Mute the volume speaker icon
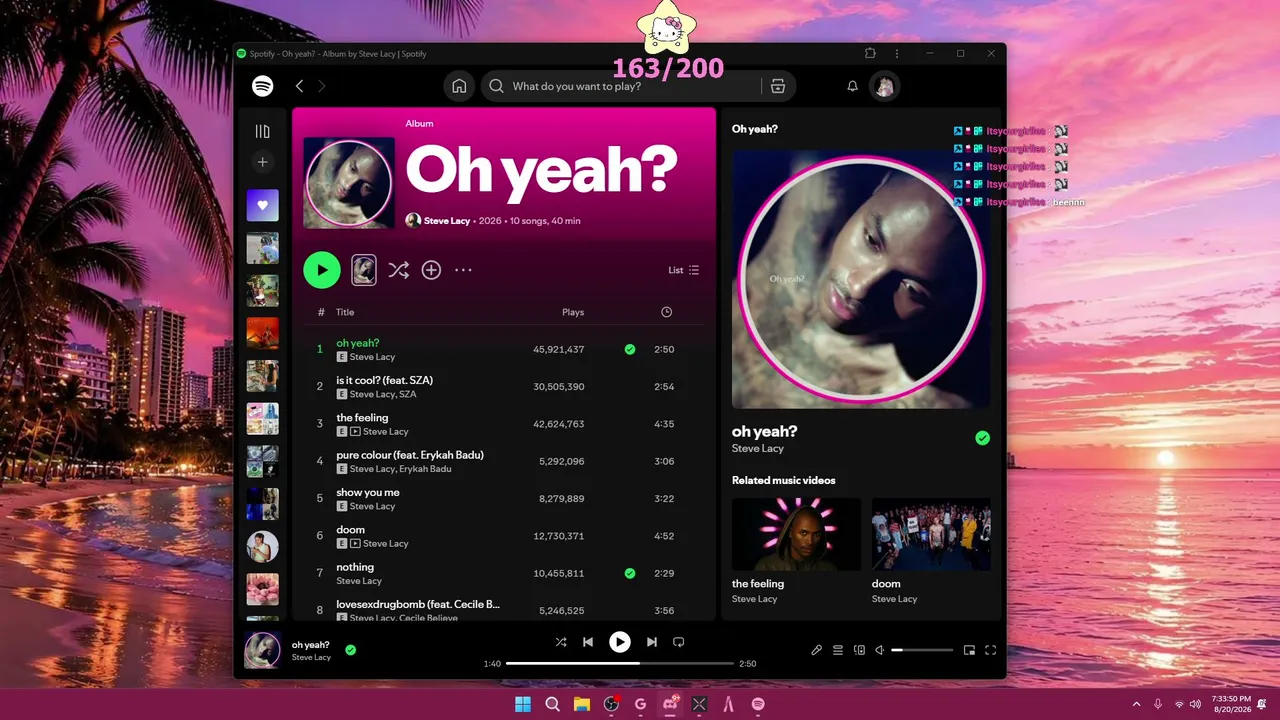 coord(880,650)
